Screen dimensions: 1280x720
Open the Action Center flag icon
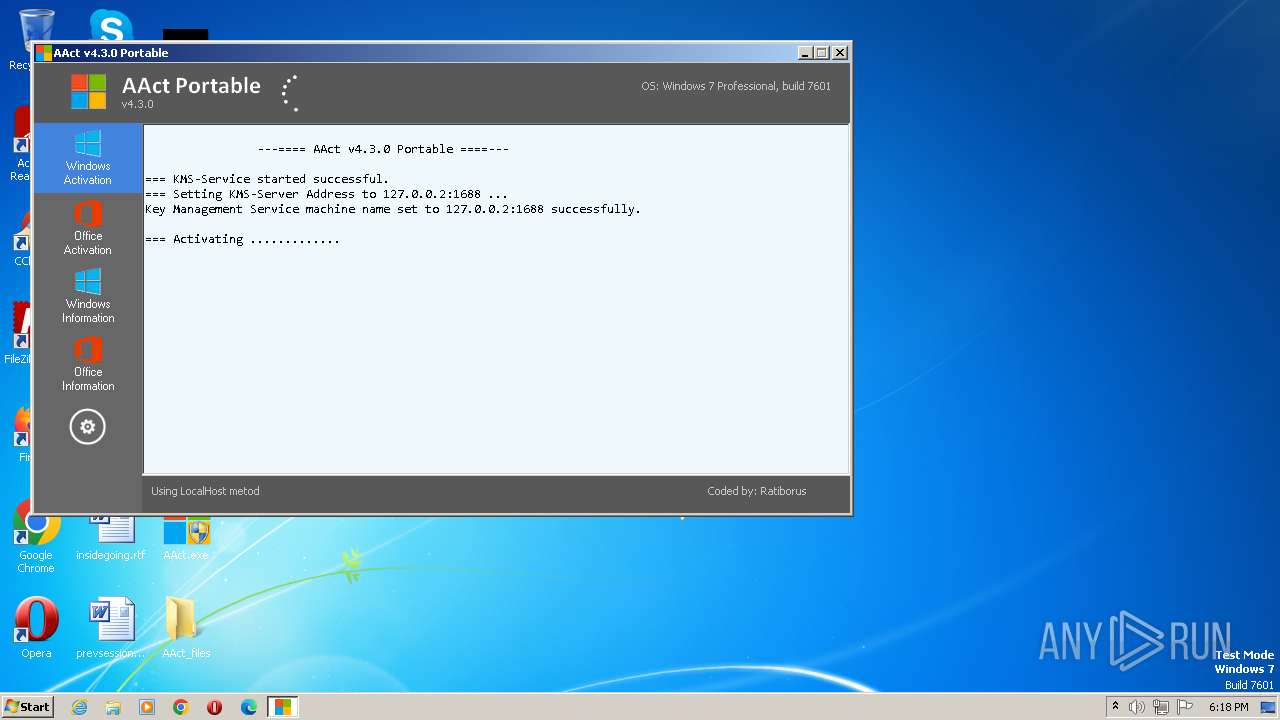tap(1185, 707)
